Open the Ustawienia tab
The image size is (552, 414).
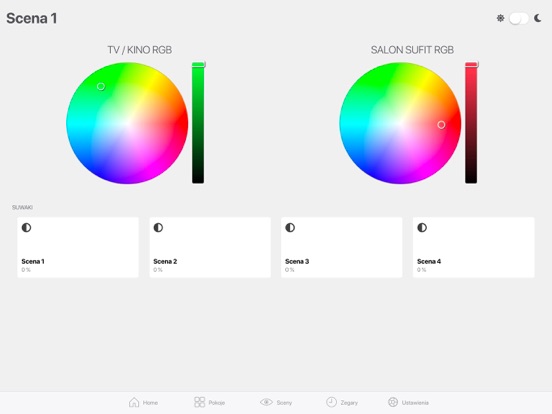(x=408, y=402)
